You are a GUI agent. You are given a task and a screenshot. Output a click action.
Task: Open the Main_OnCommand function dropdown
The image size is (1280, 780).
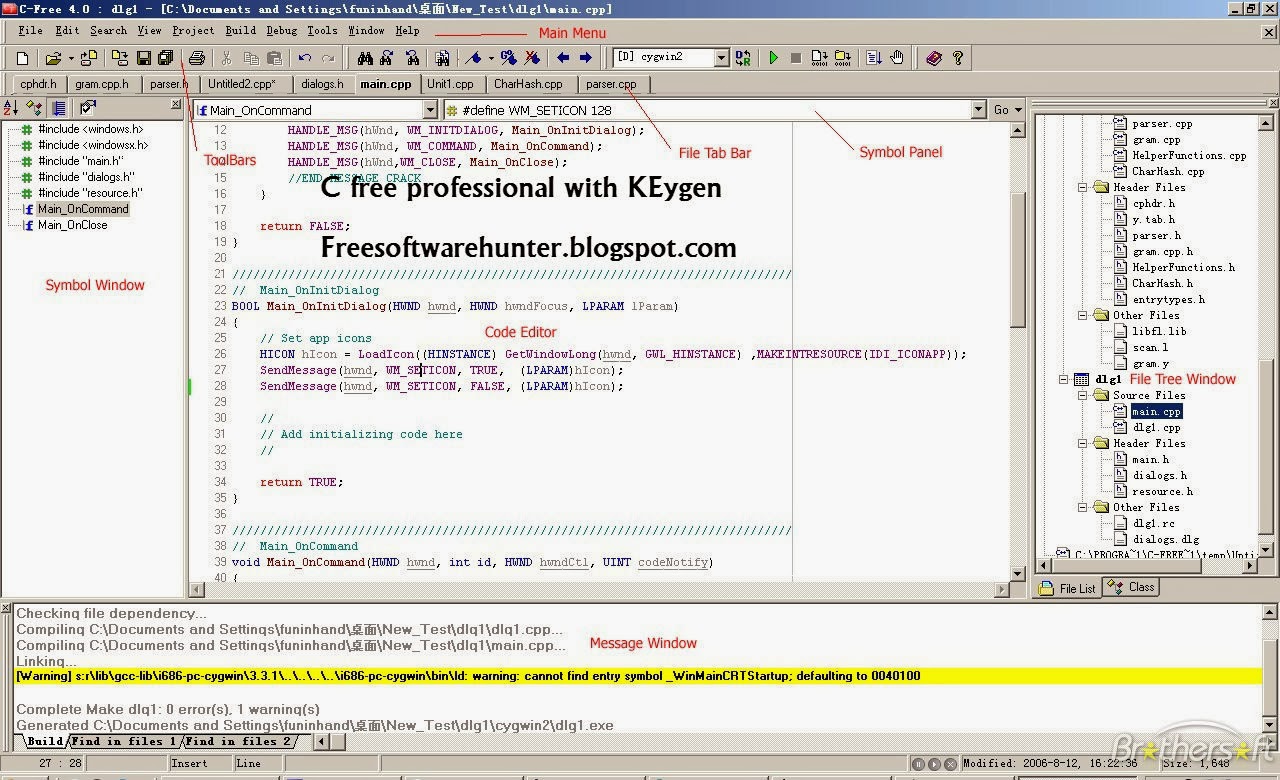pyautogui.click(x=430, y=110)
